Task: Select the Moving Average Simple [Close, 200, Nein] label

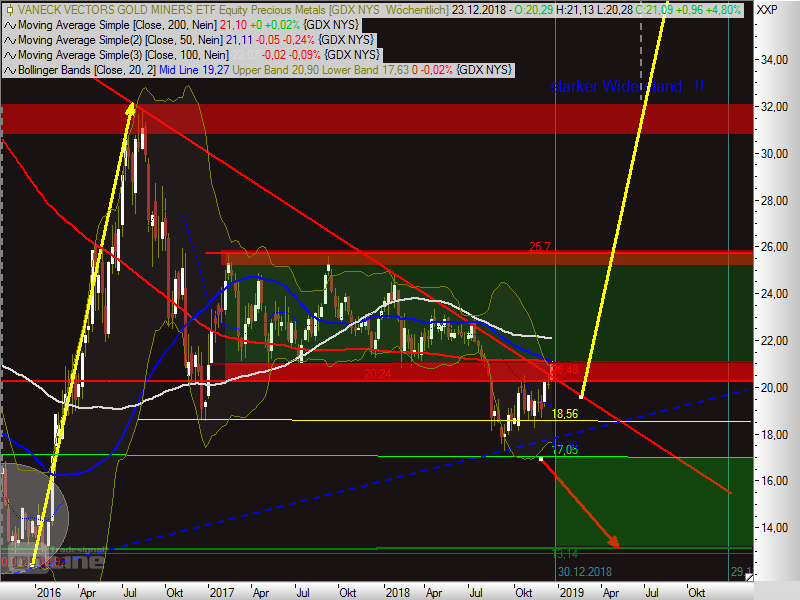Action: click(x=117, y=25)
